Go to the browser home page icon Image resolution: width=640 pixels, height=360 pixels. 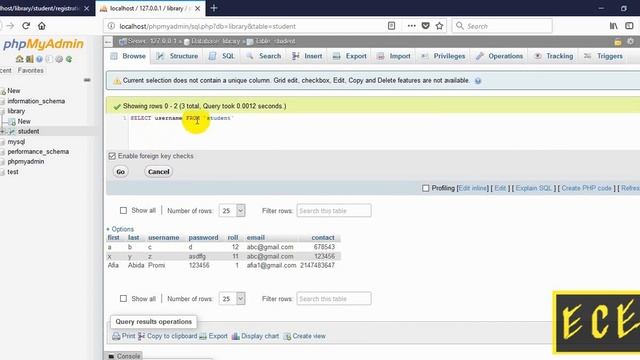coord(42,26)
